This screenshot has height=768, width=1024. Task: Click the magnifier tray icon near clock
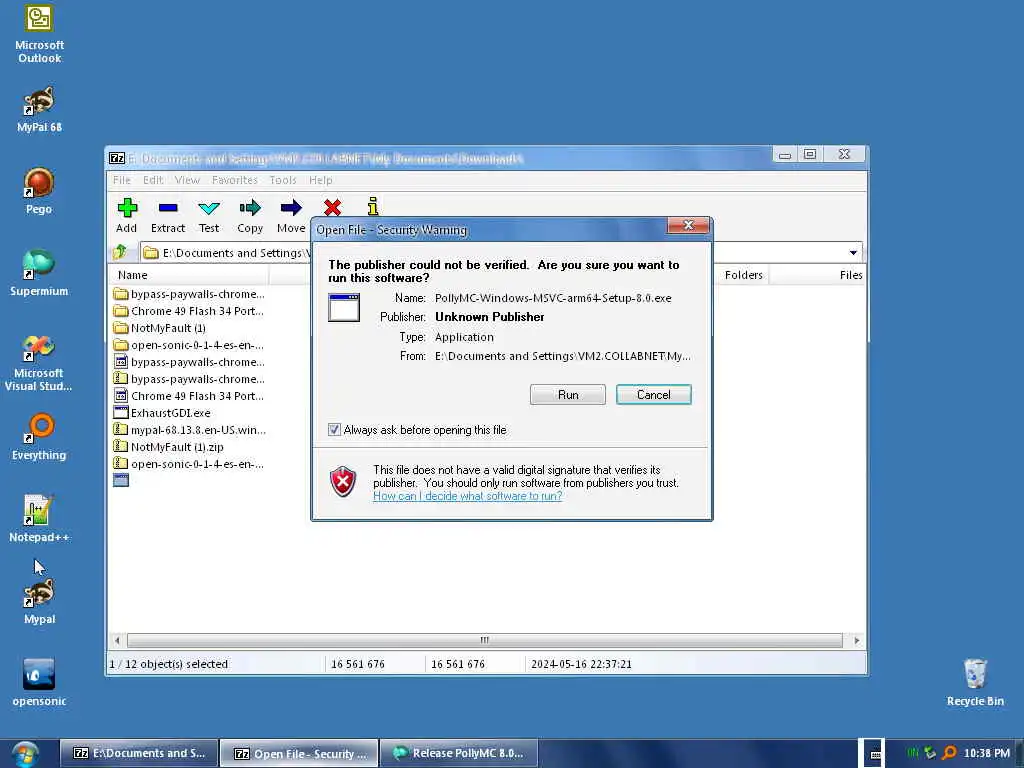click(x=949, y=753)
